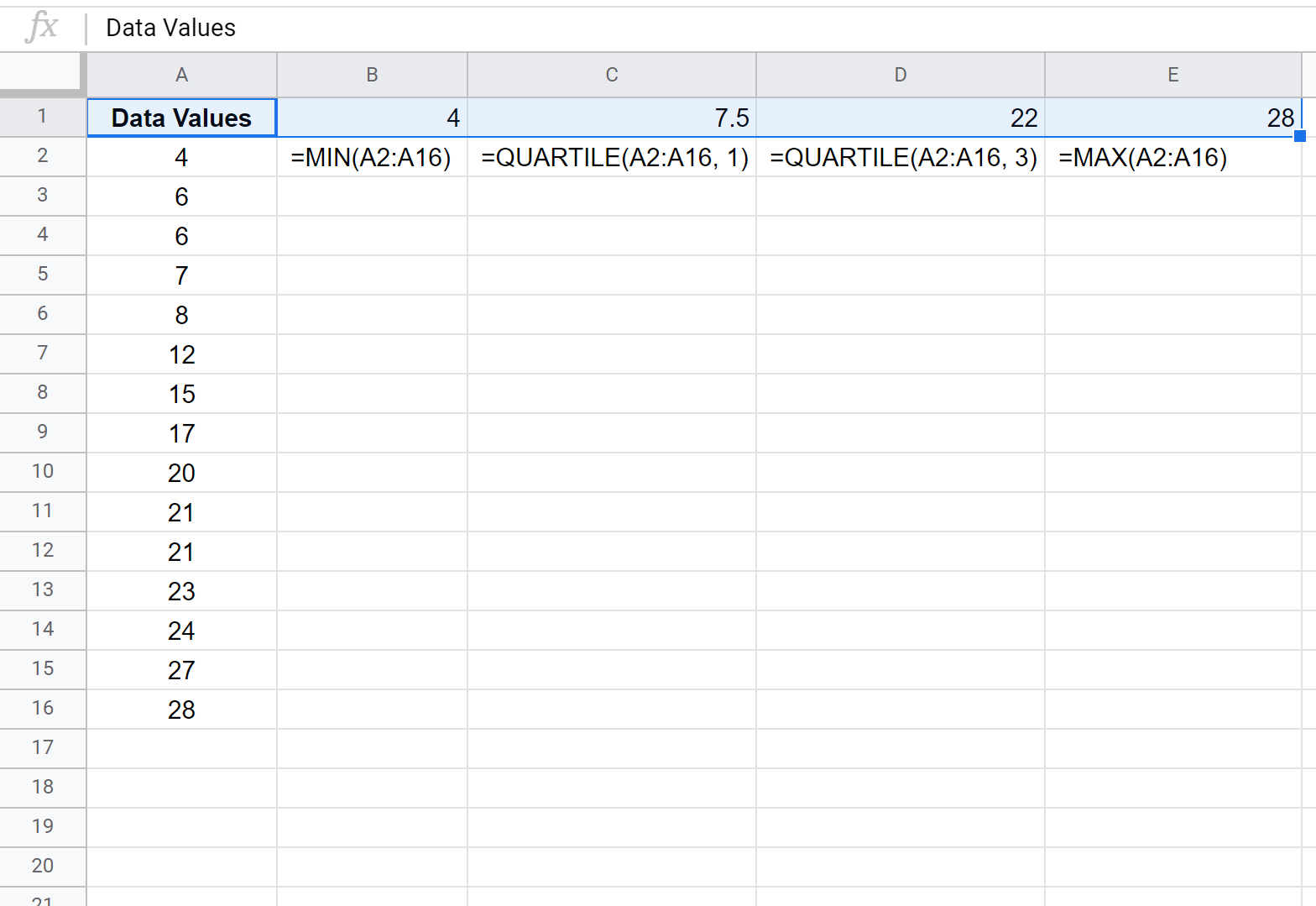Viewport: 1316px width, 906px height.
Task: Click the formula bar text Data Values
Action: click(x=170, y=28)
